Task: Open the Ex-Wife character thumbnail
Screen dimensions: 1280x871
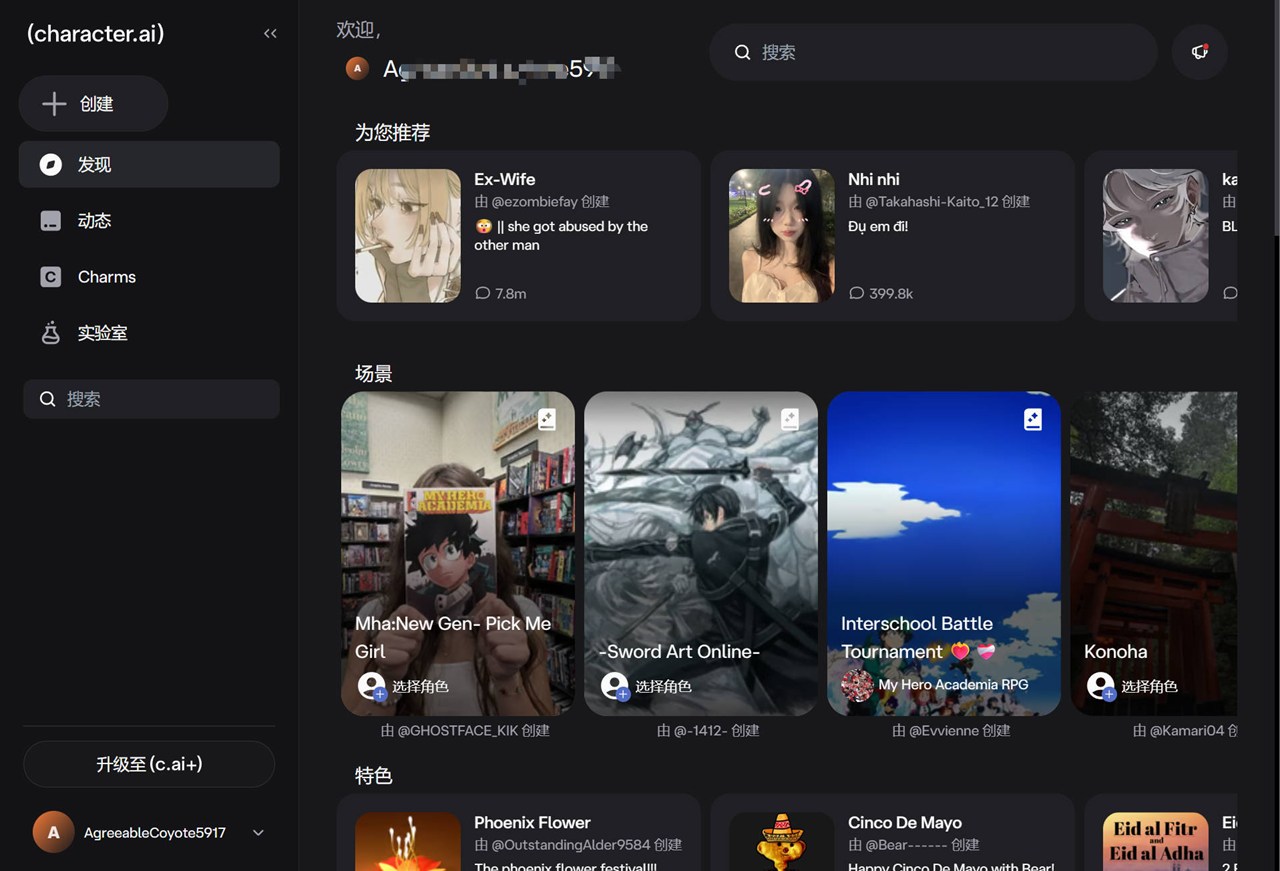Action: click(x=408, y=236)
